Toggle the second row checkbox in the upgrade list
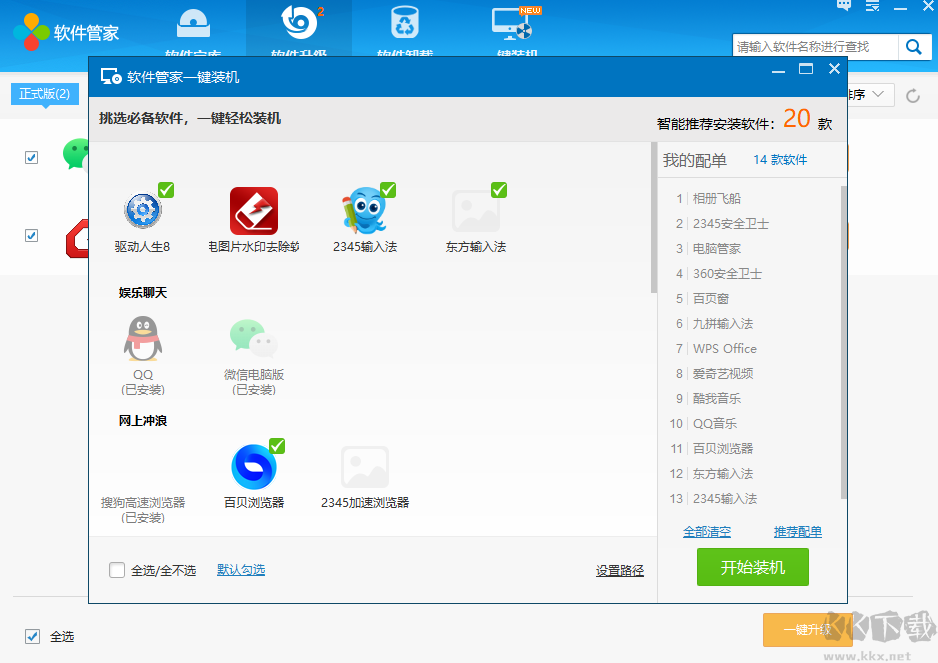 click(32, 235)
